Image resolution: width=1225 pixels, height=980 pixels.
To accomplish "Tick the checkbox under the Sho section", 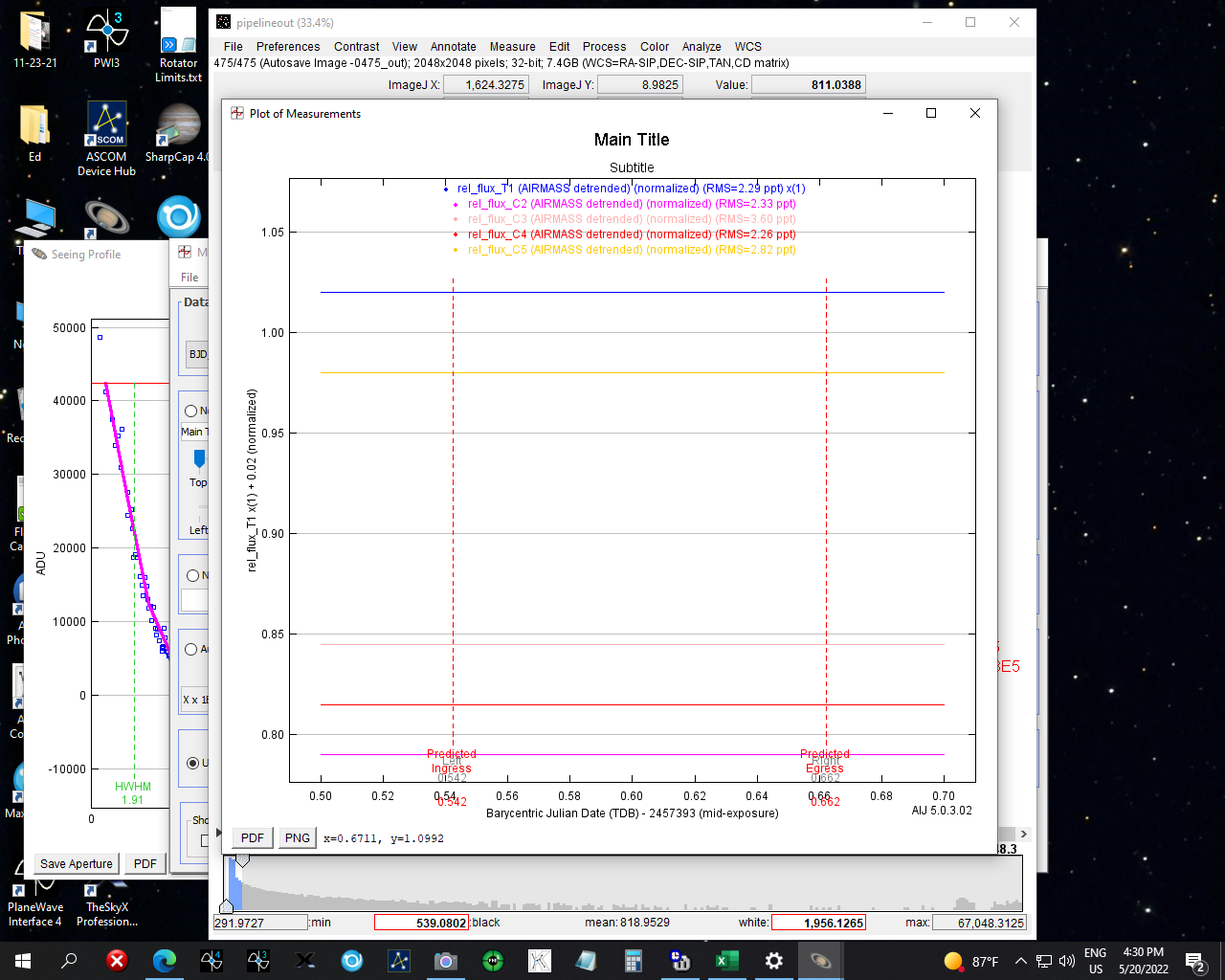I will pyautogui.click(x=205, y=840).
